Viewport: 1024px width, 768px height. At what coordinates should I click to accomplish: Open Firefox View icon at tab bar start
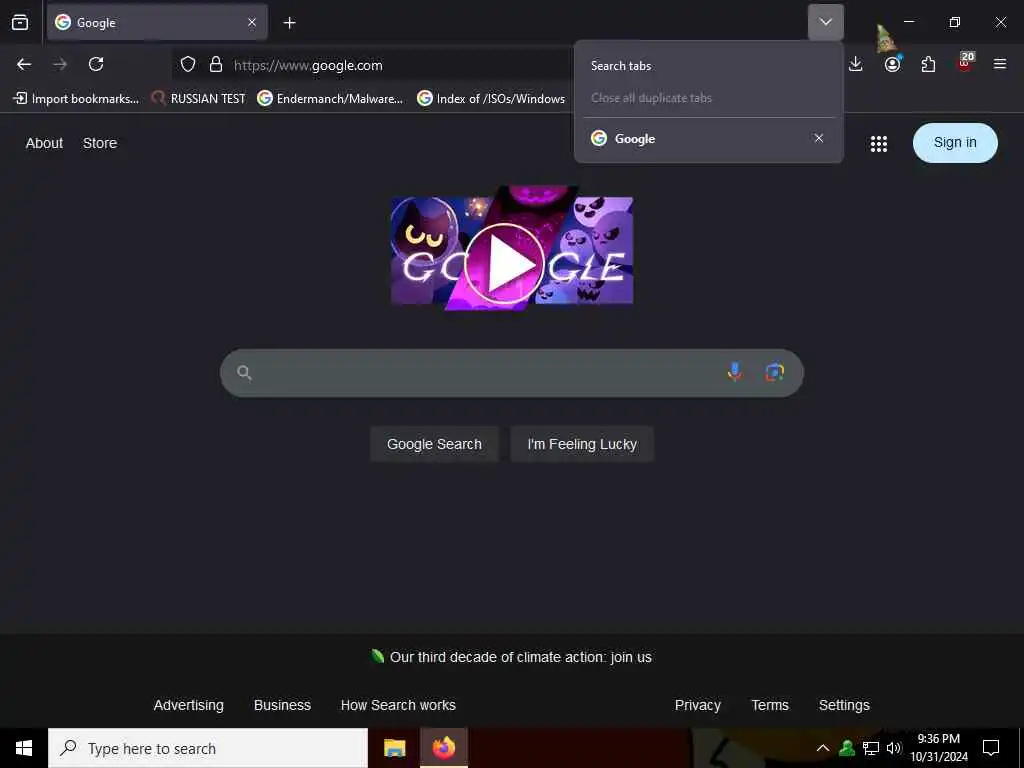(20, 22)
